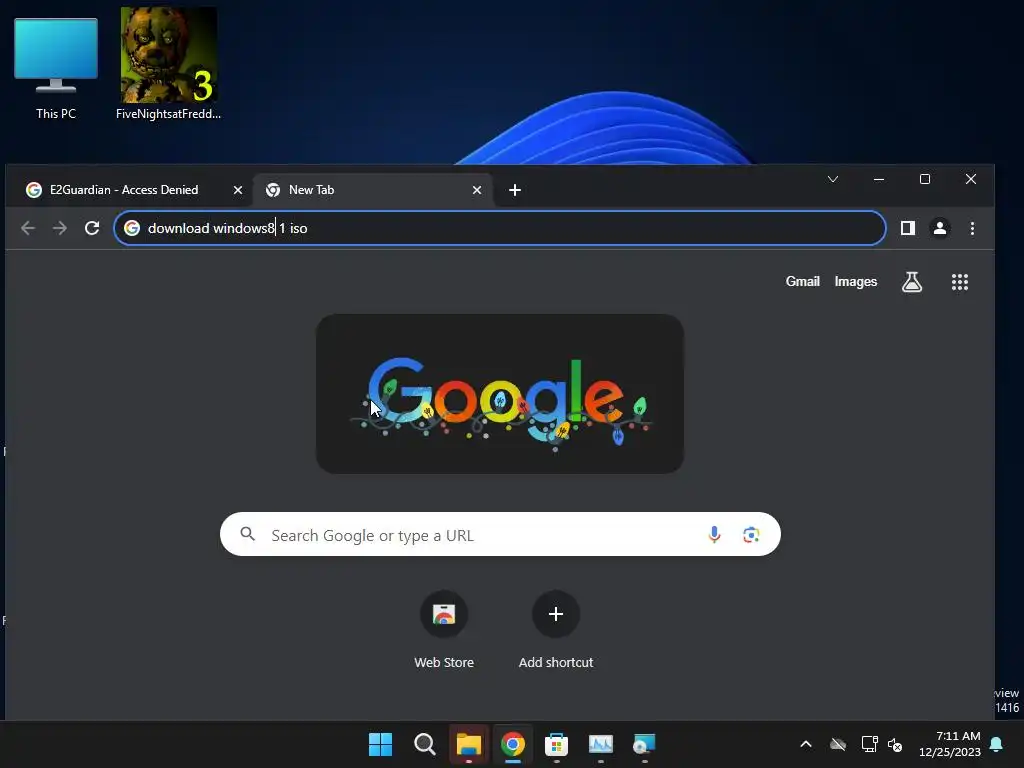Open the Chrome profile avatar
Screen dimensions: 1024x768
940,228
